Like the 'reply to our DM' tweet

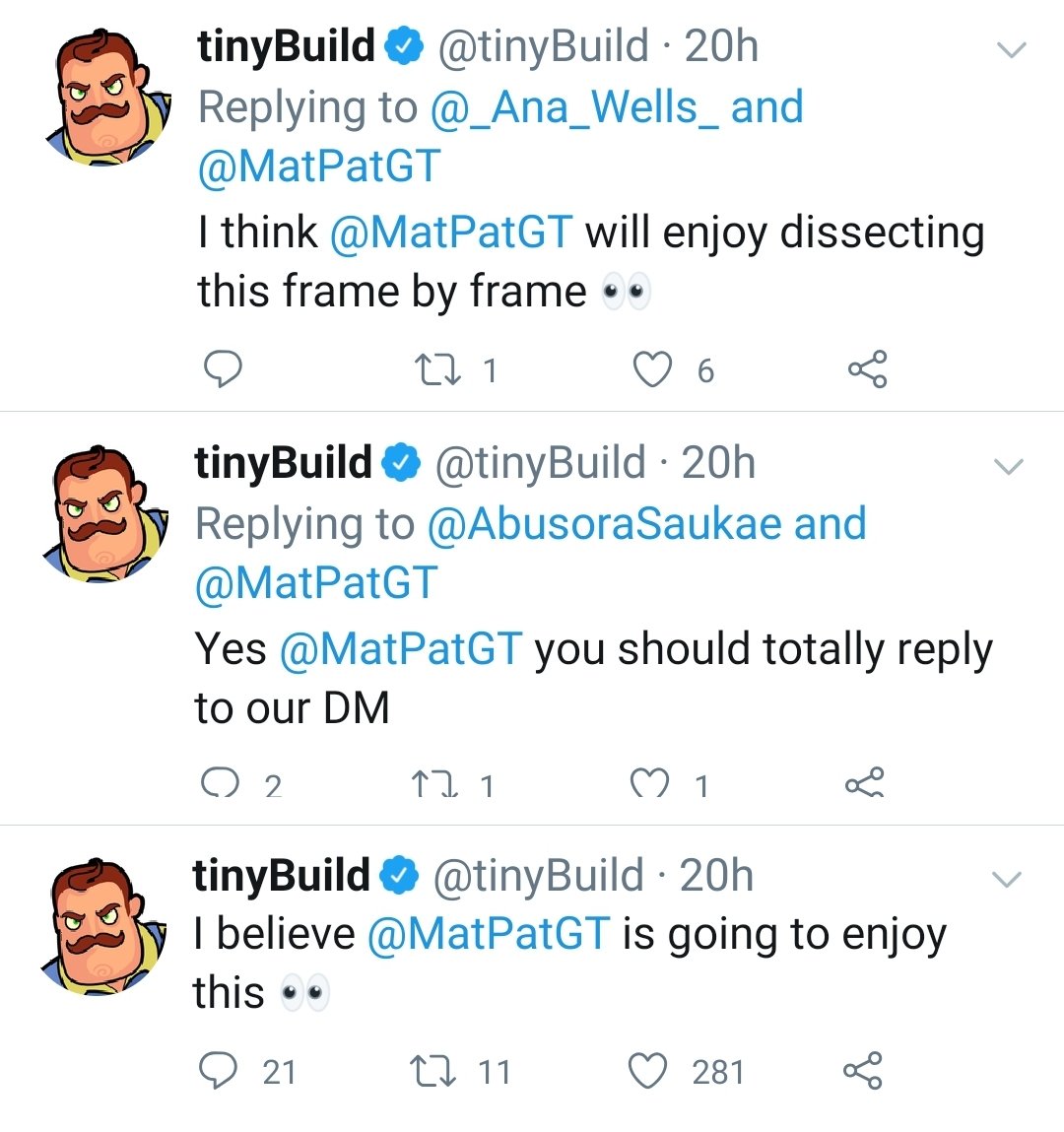pos(649,784)
